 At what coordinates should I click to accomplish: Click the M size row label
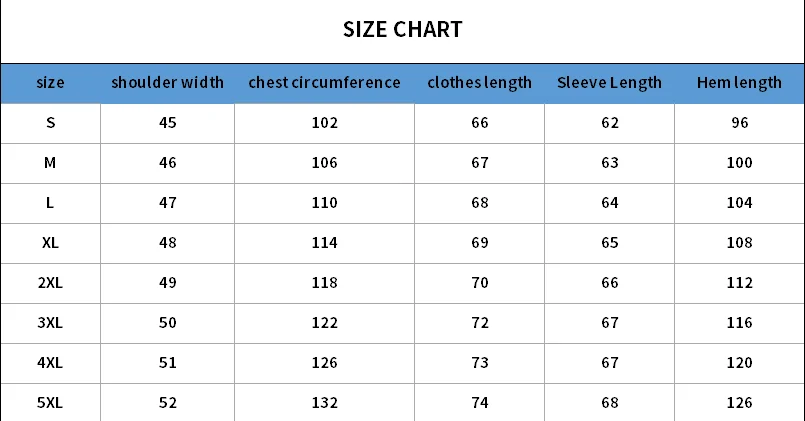[x=50, y=163]
